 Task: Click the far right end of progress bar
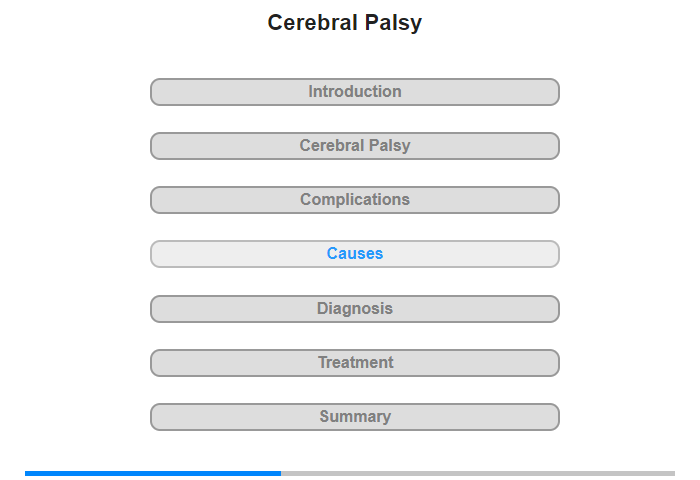672,473
